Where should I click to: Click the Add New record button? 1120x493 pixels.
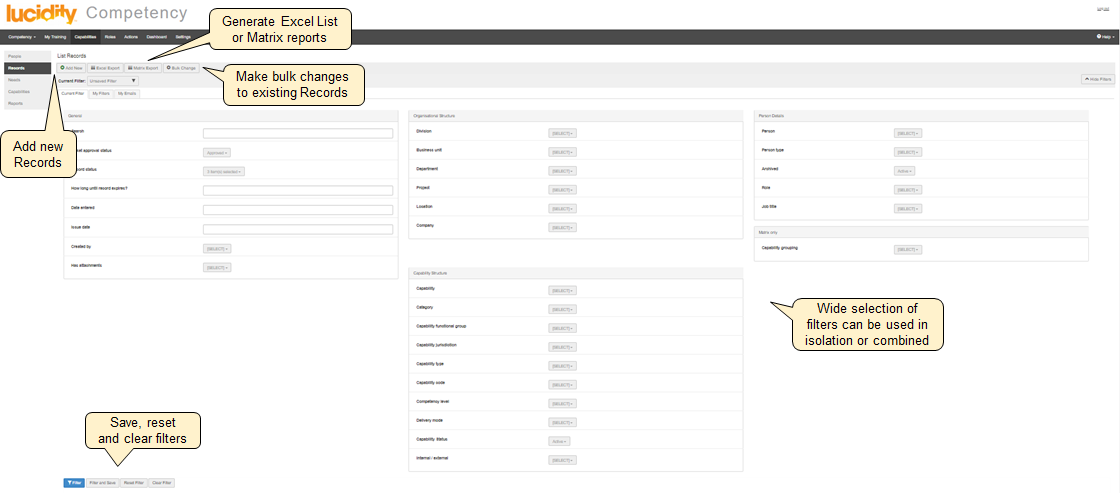coord(71,68)
